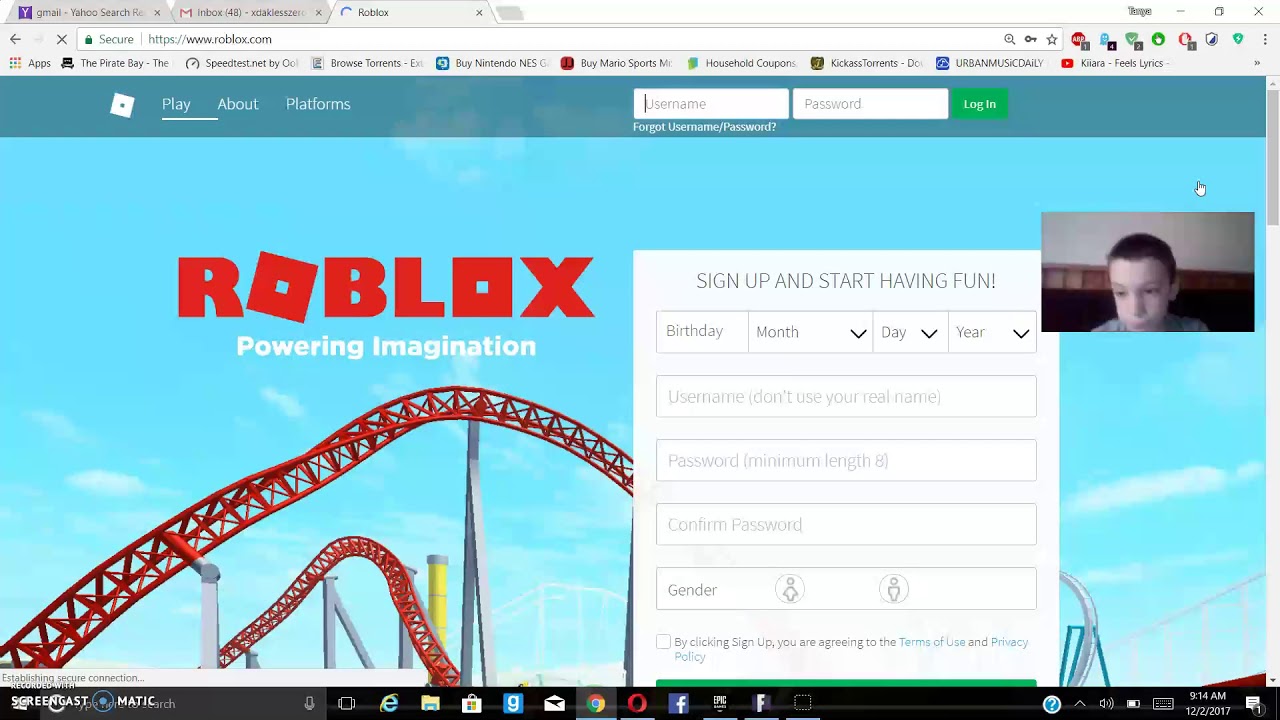The image size is (1280, 720).
Task: Open the red Opera-style extension icon
Action: pyautogui.click(x=1186, y=40)
